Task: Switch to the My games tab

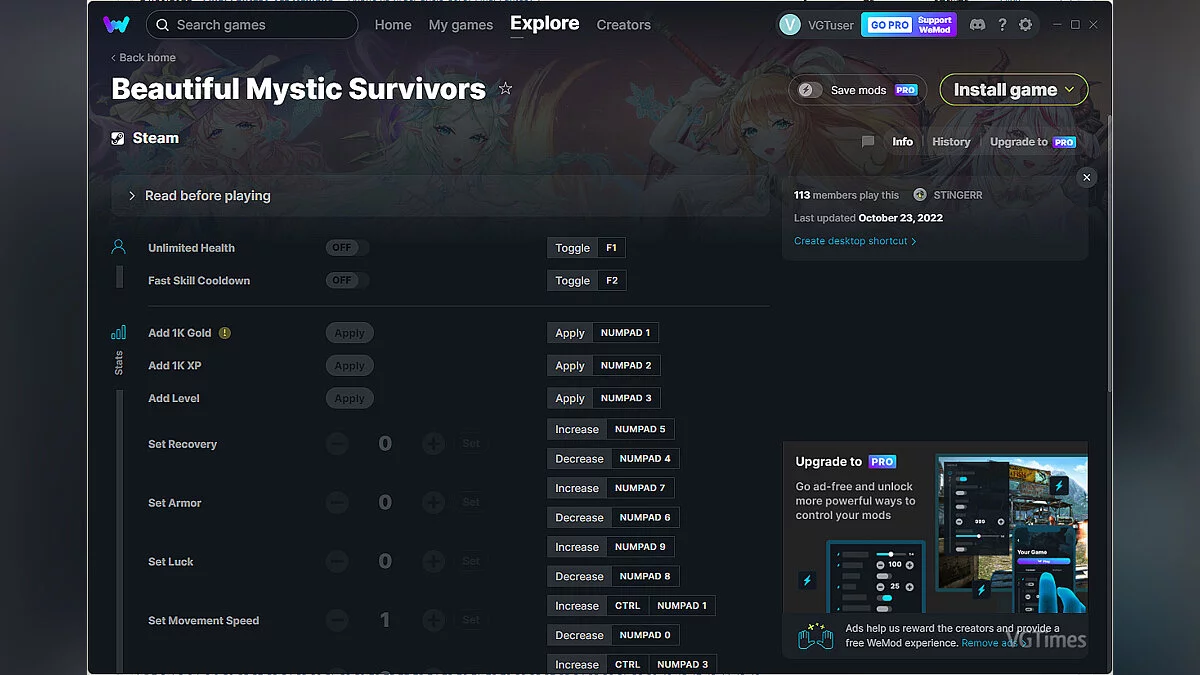Action: [x=461, y=25]
